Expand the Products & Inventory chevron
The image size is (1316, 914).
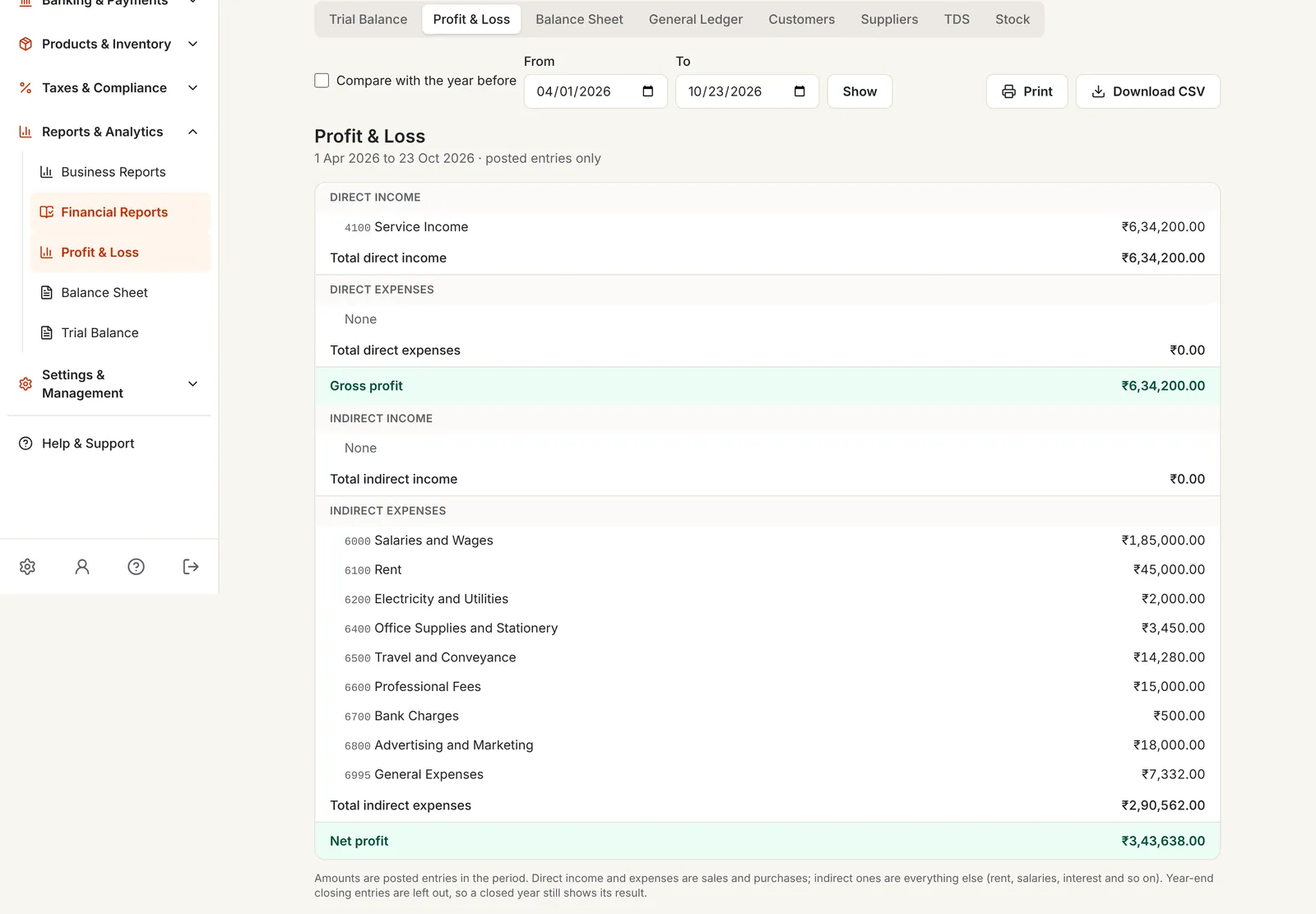[x=193, y=44]
